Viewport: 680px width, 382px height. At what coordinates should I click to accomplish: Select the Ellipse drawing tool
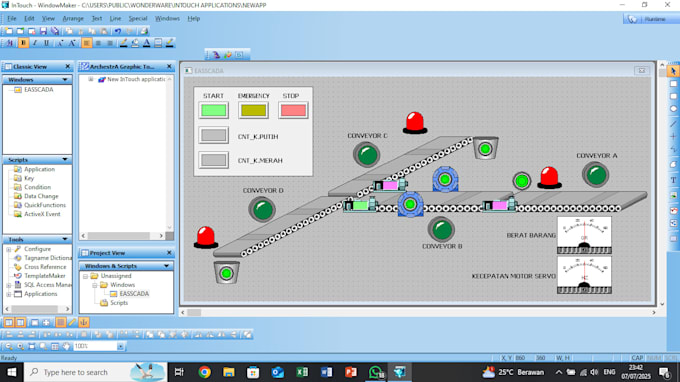pos(673,109)
